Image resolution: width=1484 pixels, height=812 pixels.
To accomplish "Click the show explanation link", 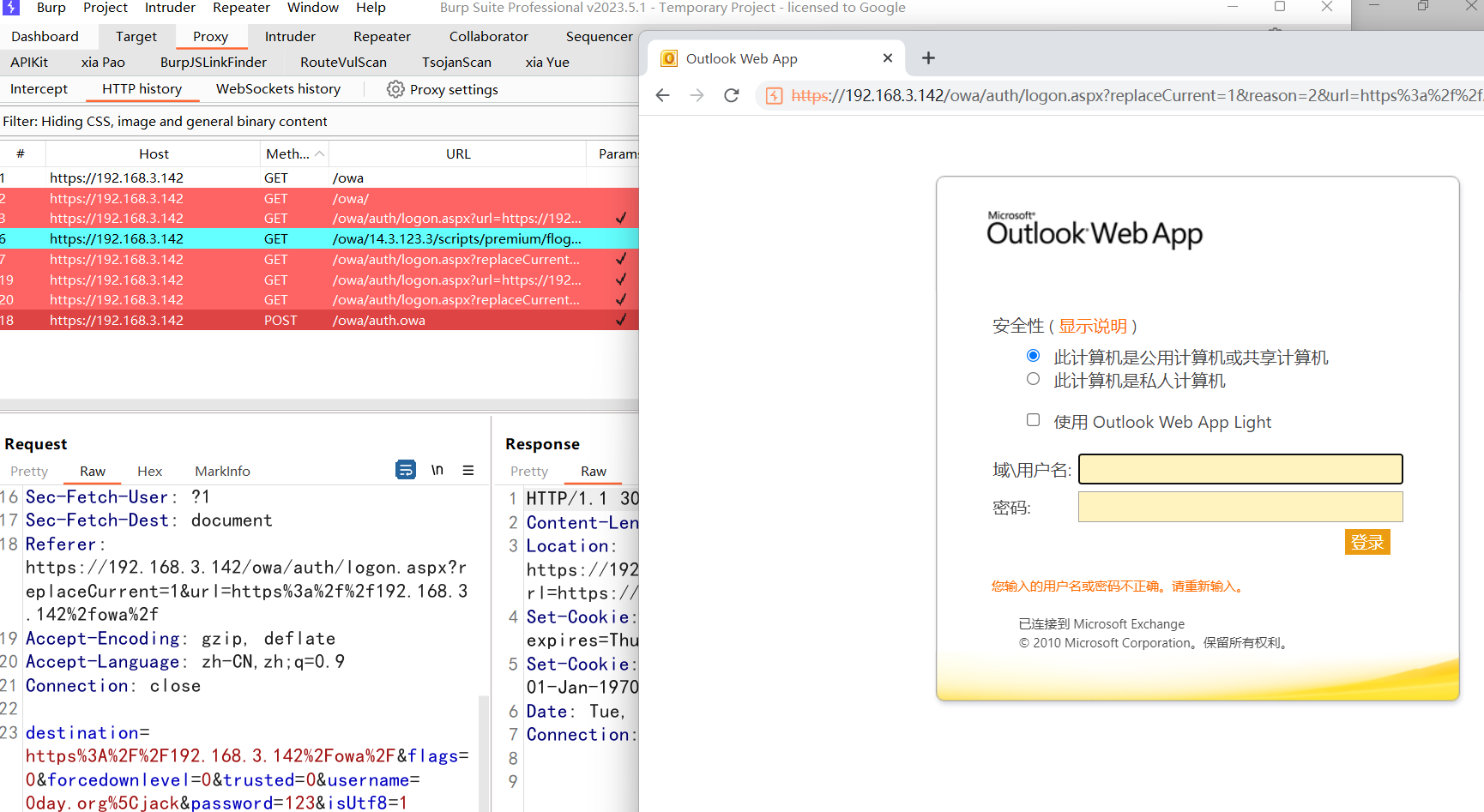I will (x=1092, y=326).
